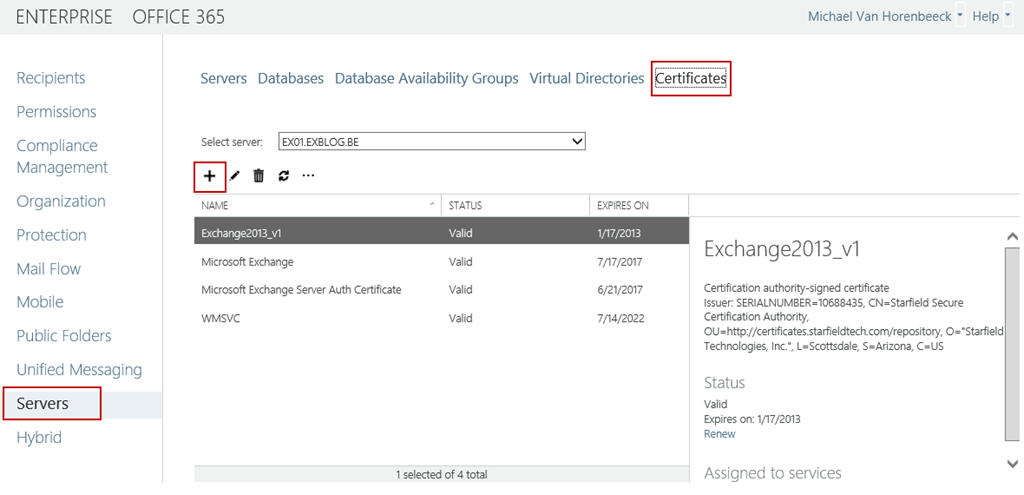This screenshot has width=1024, height=495.
Task: Expand the Select server dropdown
Action: (x=575, y=142)
